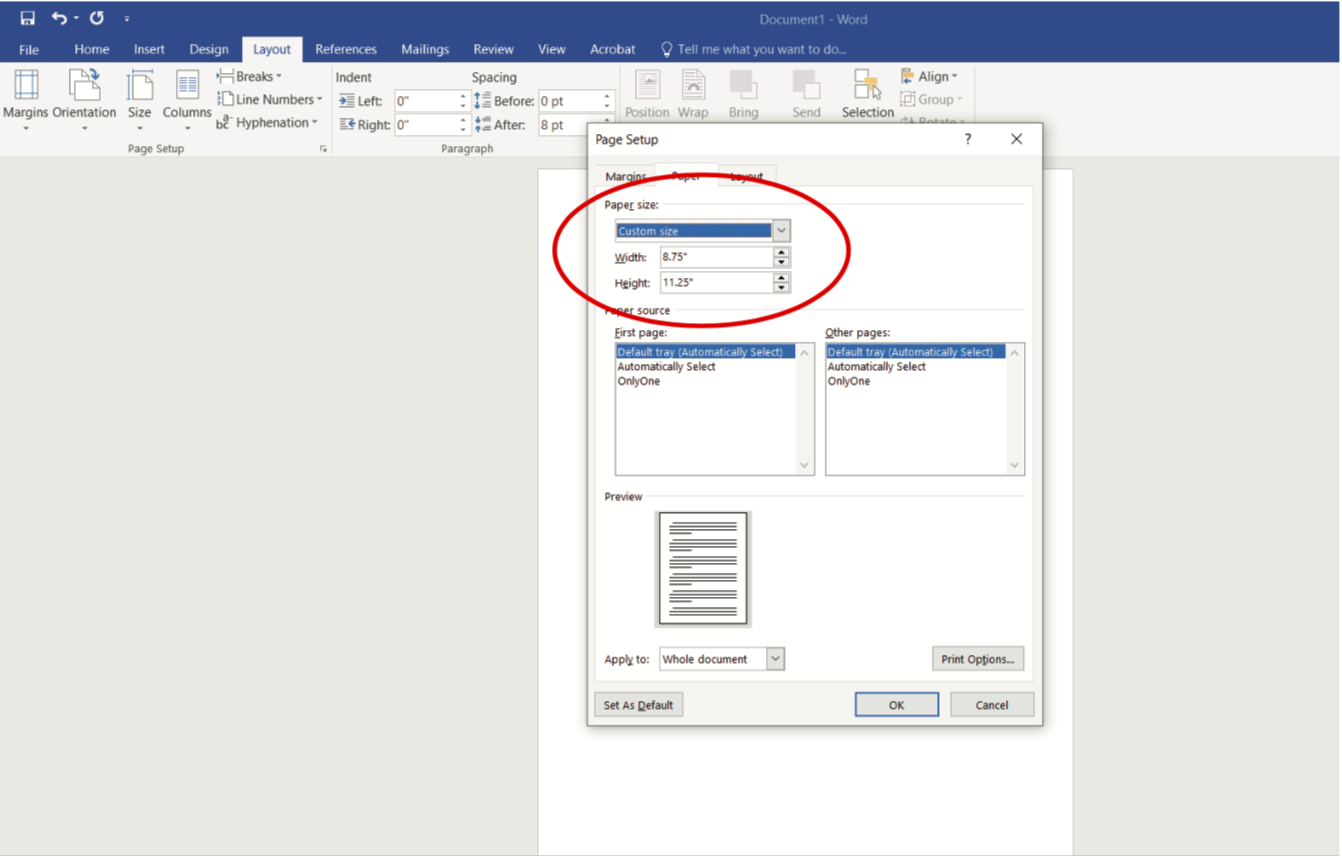Open the Breaks dropdown menu

point(251,76)
